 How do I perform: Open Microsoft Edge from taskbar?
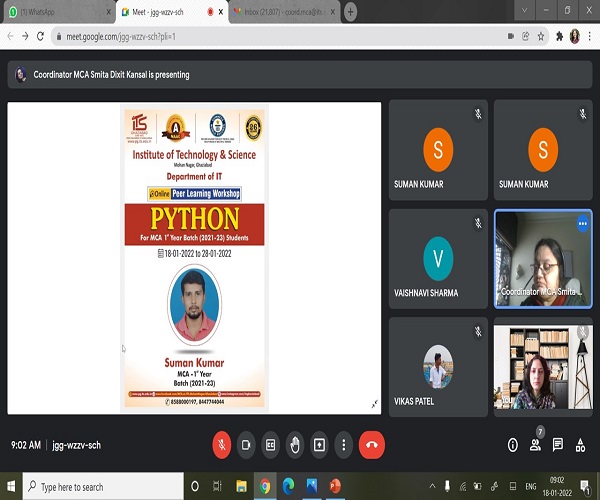[x=288, y=486]
